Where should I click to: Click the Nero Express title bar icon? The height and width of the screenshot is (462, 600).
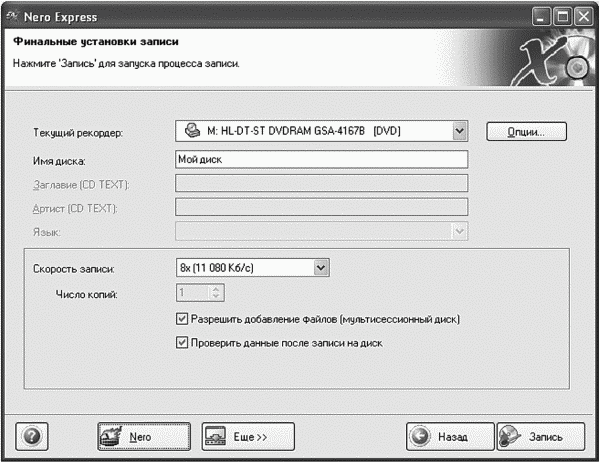click(x=12, y=16)
